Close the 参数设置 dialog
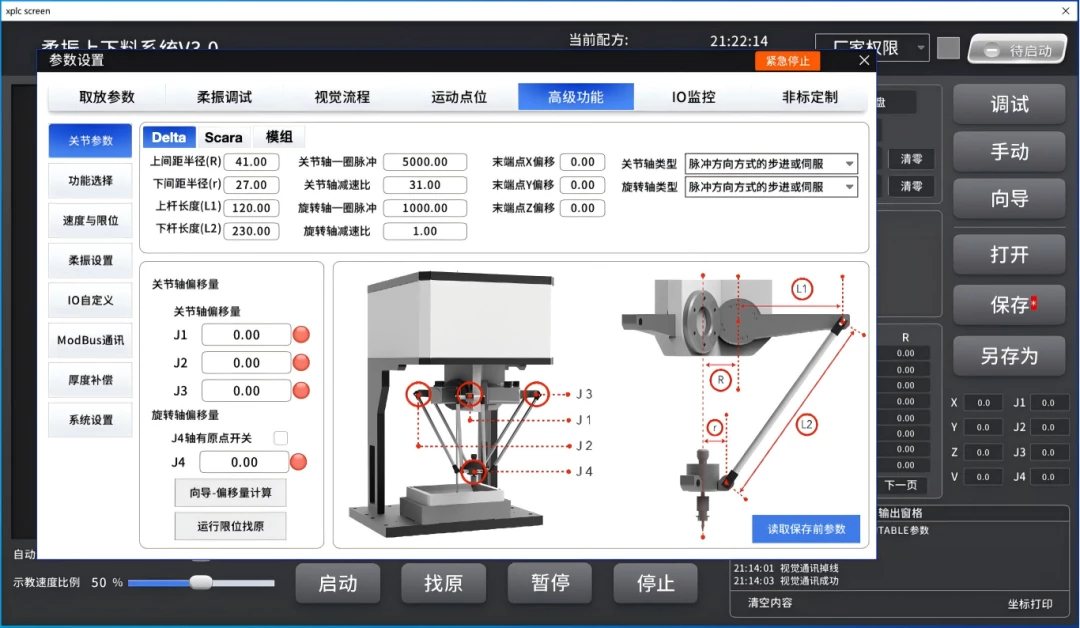 864,61
